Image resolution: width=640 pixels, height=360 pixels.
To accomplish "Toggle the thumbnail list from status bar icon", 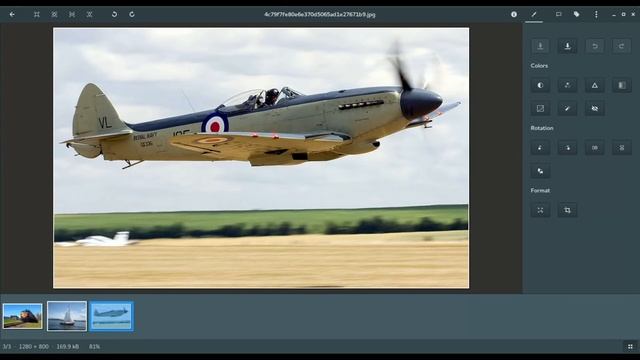I will [630, 347].
